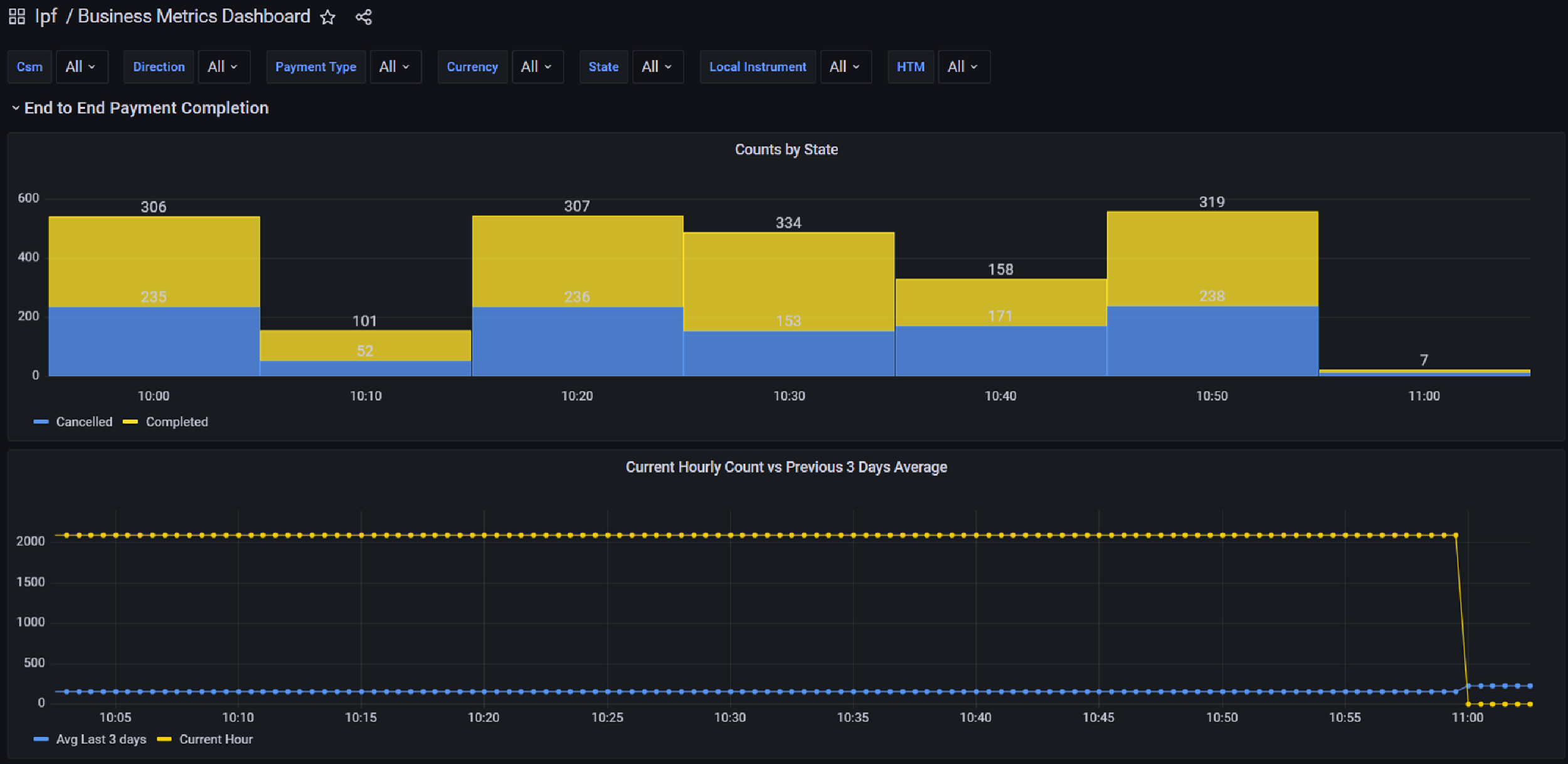Star the Business Metrics Dashboard
Screen dimensions: 1568x764
click(327, 18)
